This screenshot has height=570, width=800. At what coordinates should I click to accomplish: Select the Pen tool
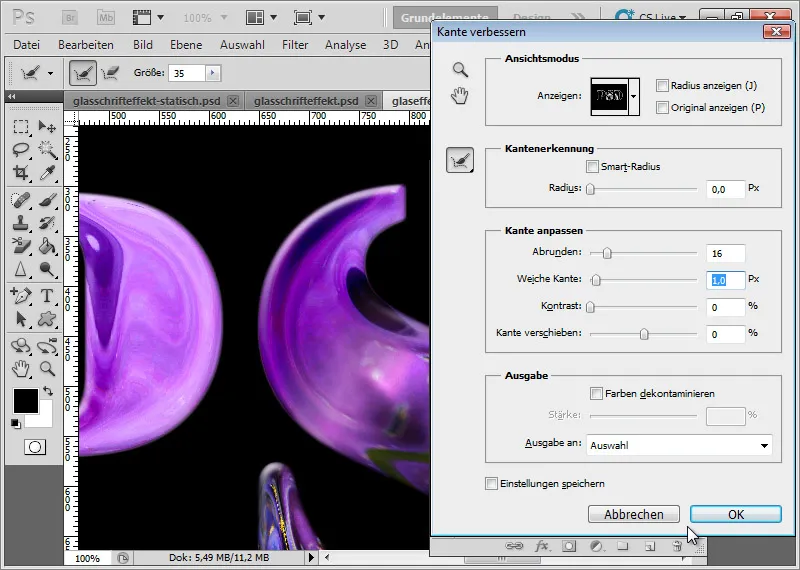pos(20,295)
